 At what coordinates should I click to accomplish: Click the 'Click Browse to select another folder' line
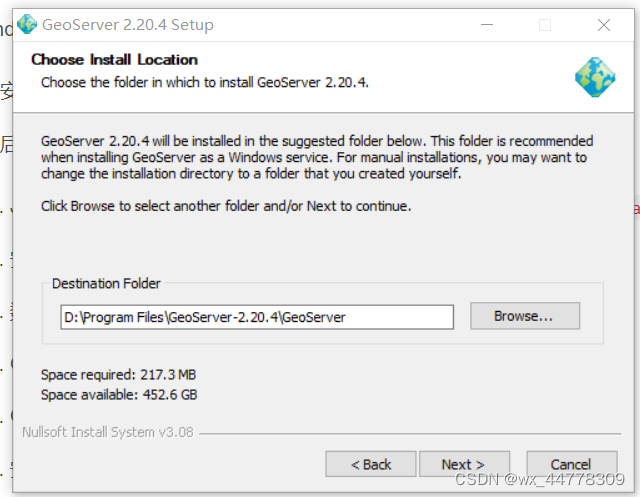click(226, 206)
